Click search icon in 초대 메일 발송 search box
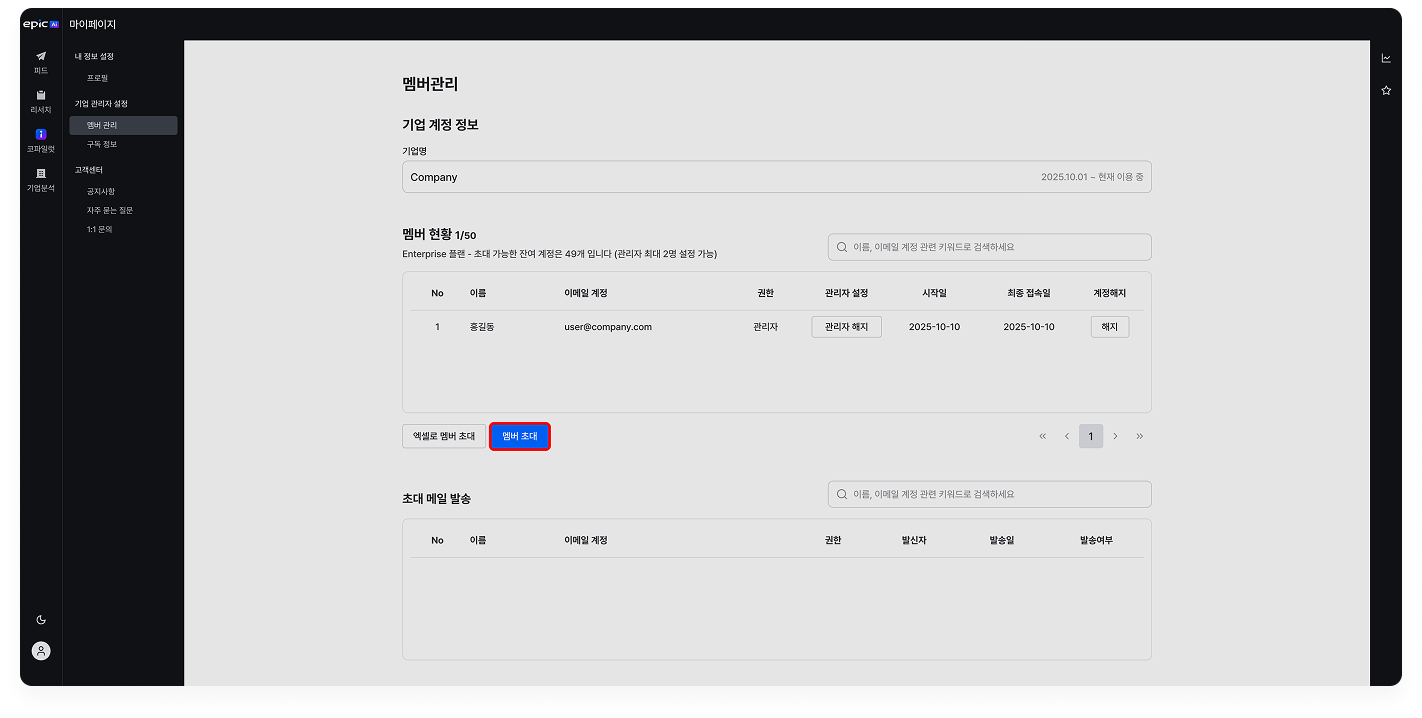The height and width of the screenshot is (718, 1422). coord(842,494)
